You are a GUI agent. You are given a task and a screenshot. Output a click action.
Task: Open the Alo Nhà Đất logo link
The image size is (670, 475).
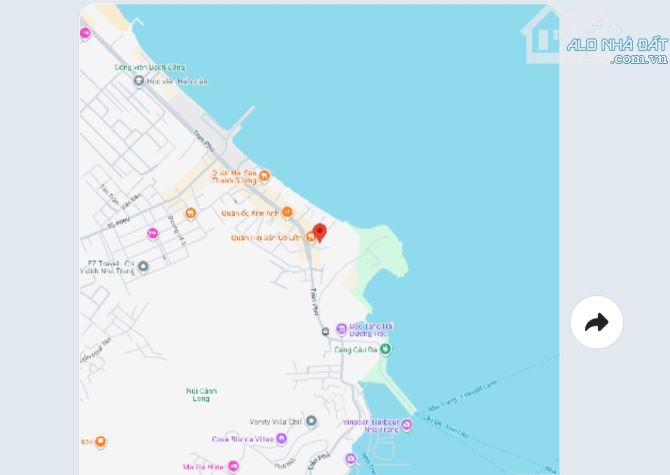[595, 38]
